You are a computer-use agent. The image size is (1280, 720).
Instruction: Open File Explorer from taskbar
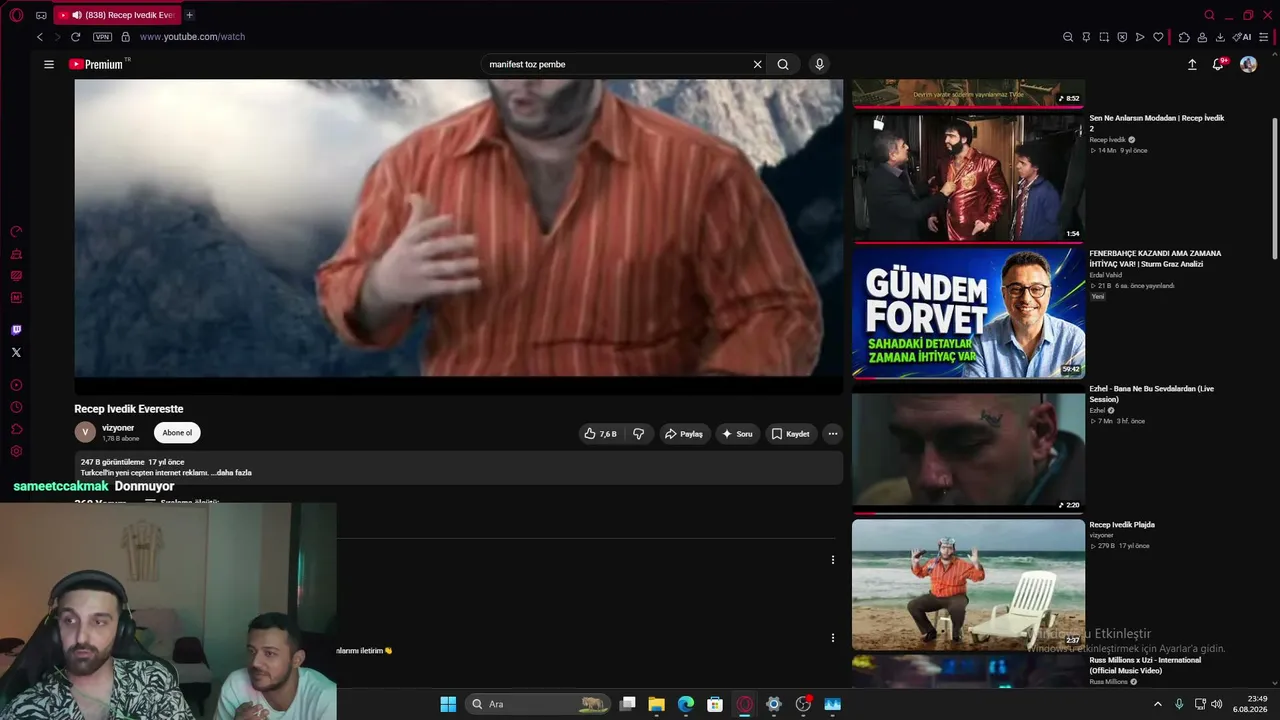[x=656, y=704]
